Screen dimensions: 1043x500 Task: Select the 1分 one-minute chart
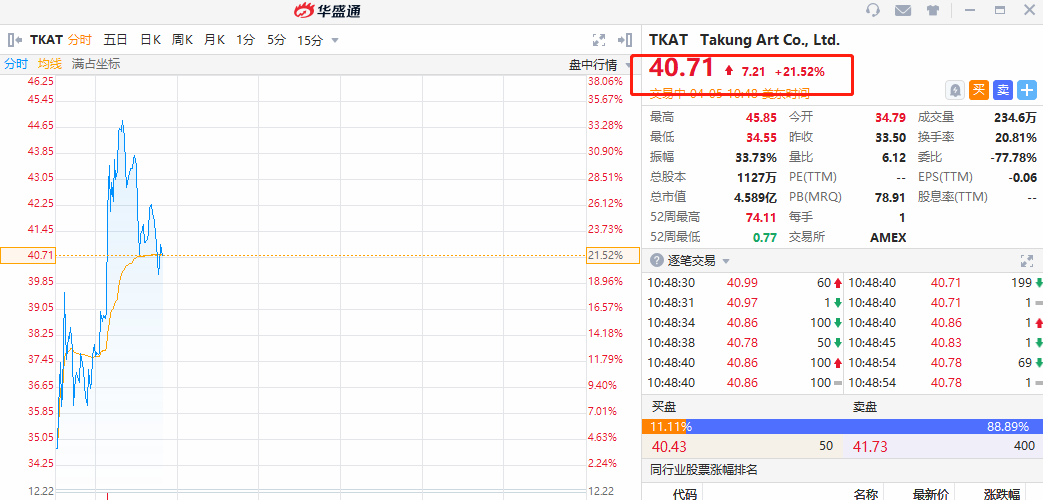(245, 40)
